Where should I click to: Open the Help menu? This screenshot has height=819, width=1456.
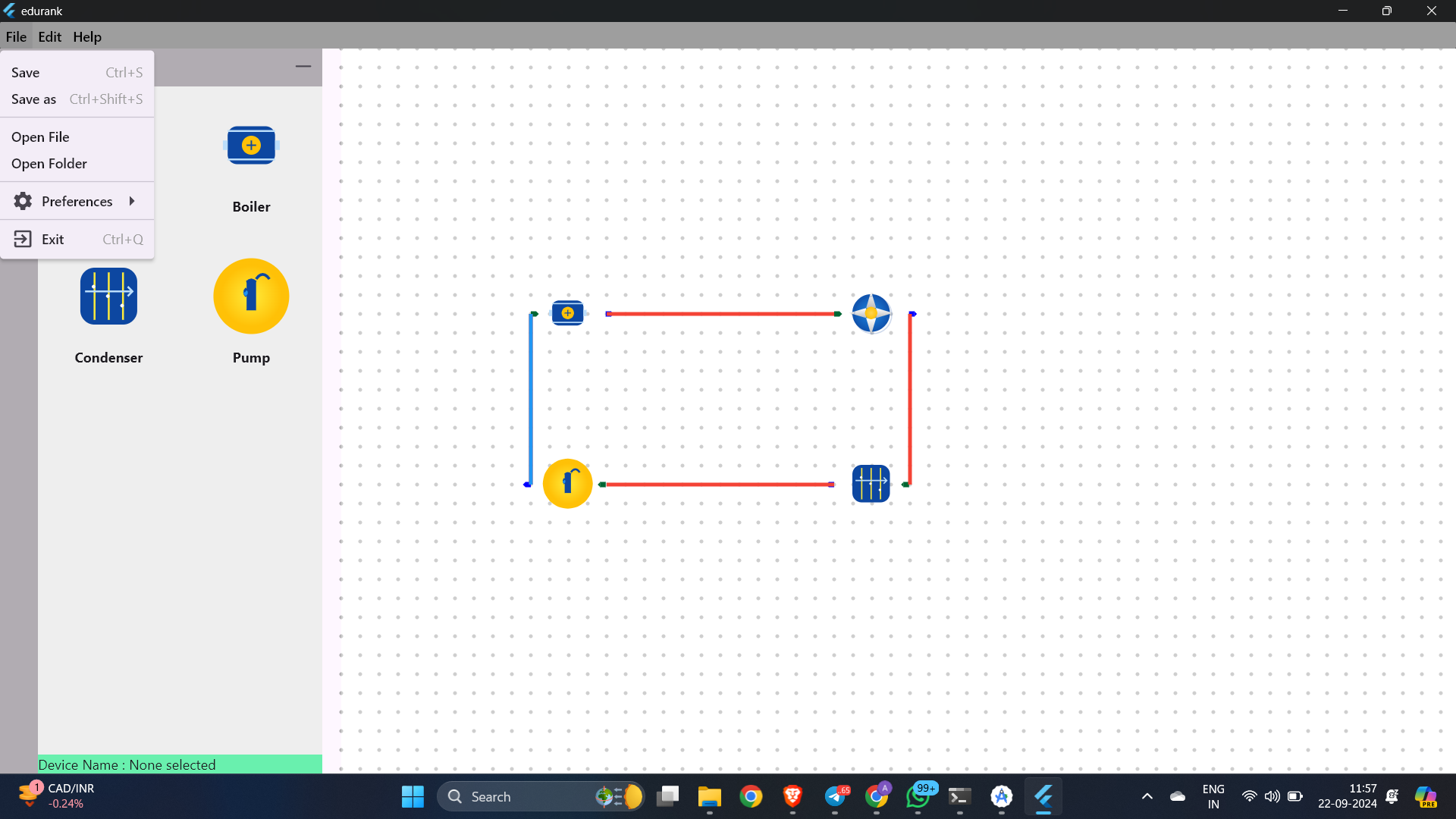(87, 36)
